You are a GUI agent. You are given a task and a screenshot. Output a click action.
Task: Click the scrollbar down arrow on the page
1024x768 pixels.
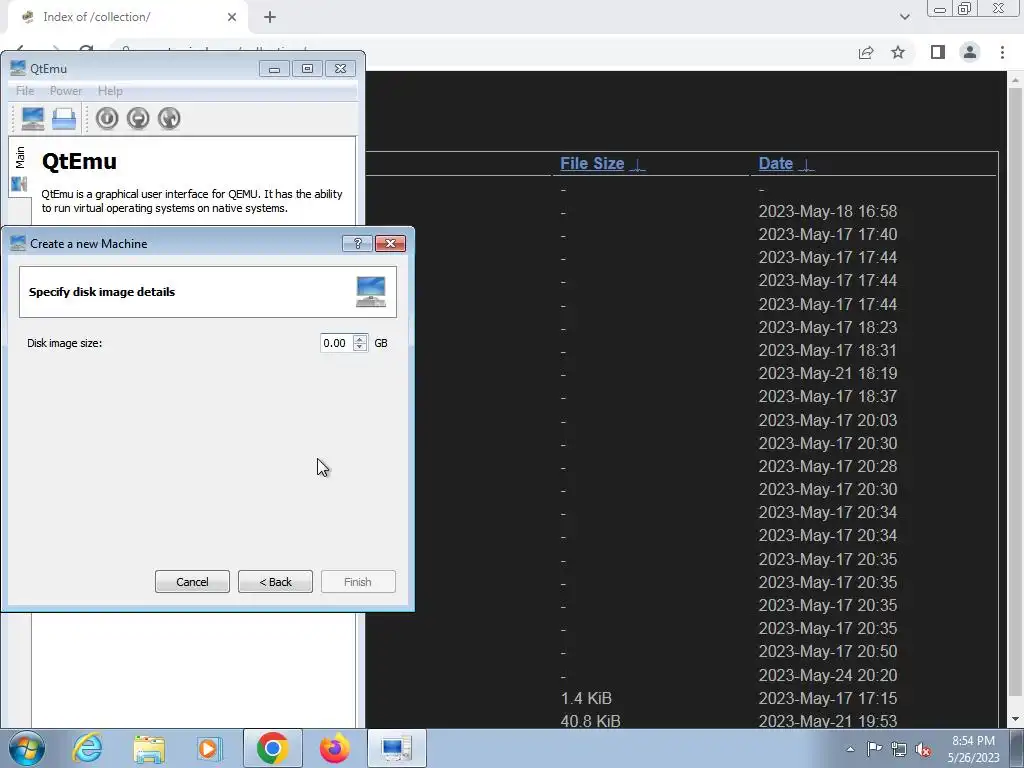pos(1015,720)
